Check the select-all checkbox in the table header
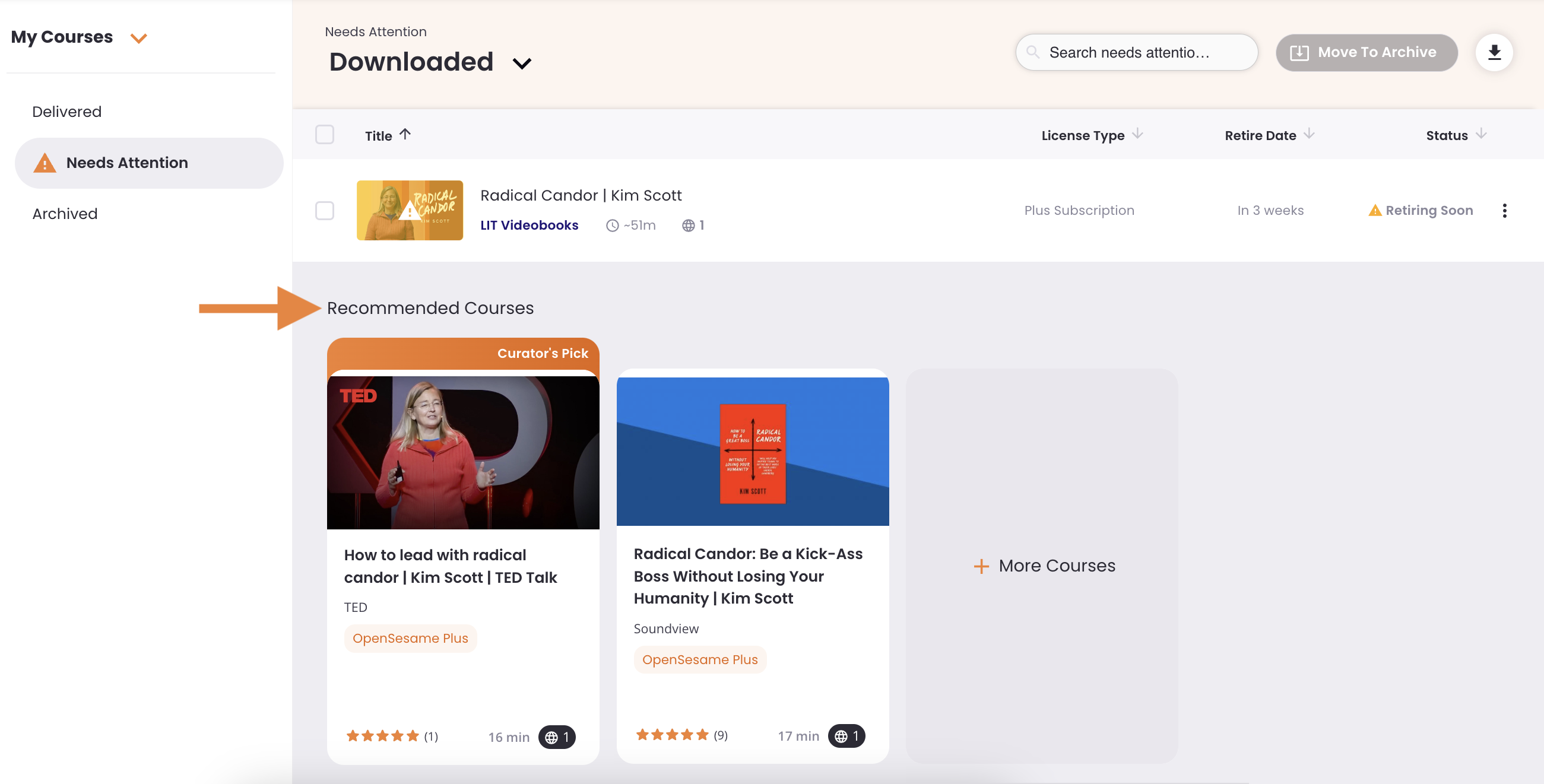The height and width of the screenshot is (784, 1544). click(x=325, y=135)
